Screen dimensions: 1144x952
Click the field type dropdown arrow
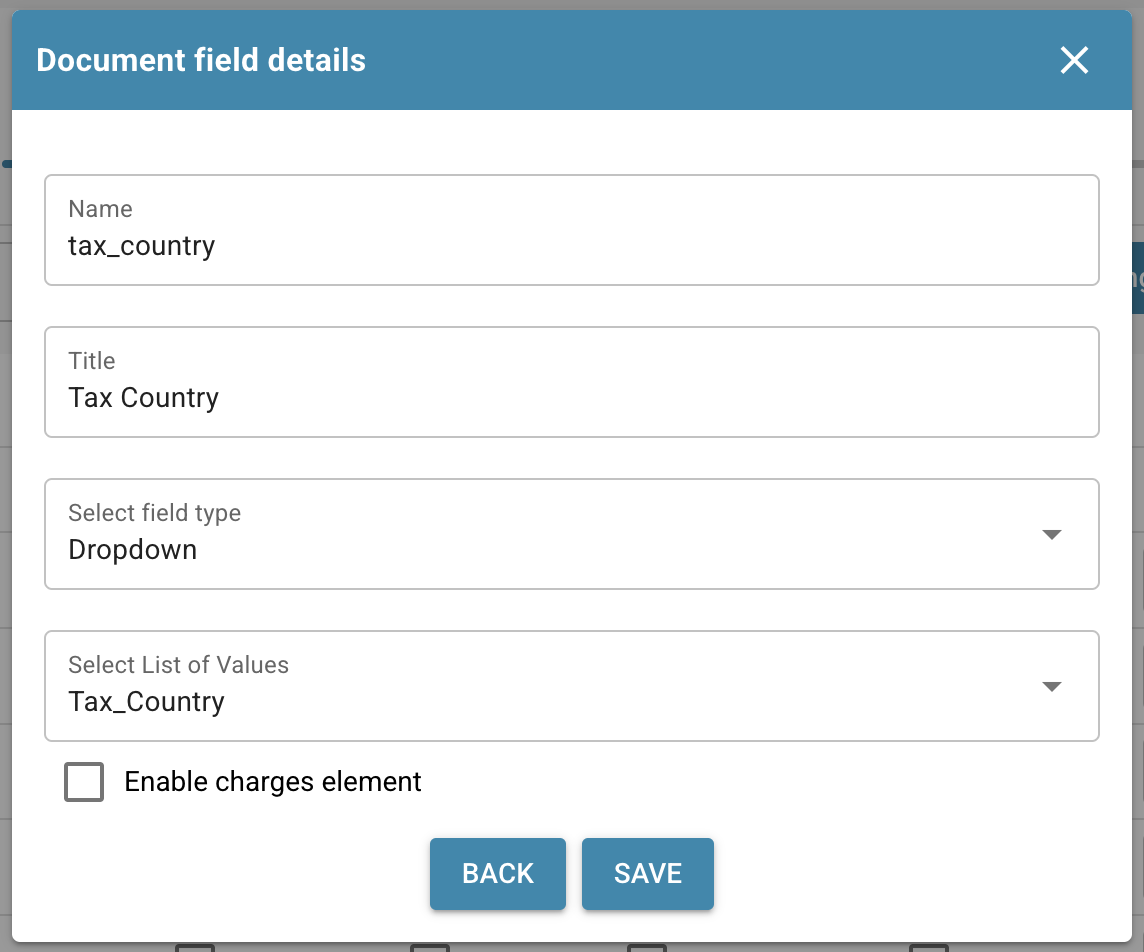click(1051, 534)
